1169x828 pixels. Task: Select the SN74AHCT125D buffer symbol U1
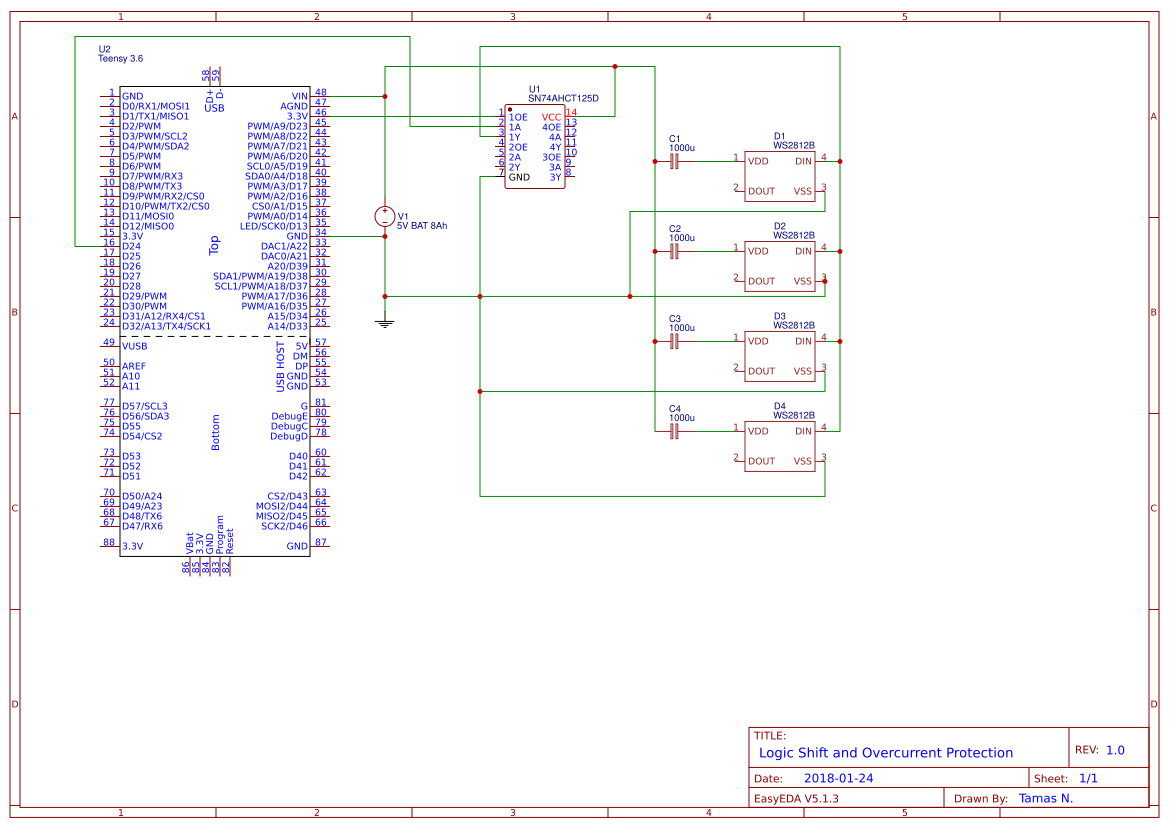[535, 145]
